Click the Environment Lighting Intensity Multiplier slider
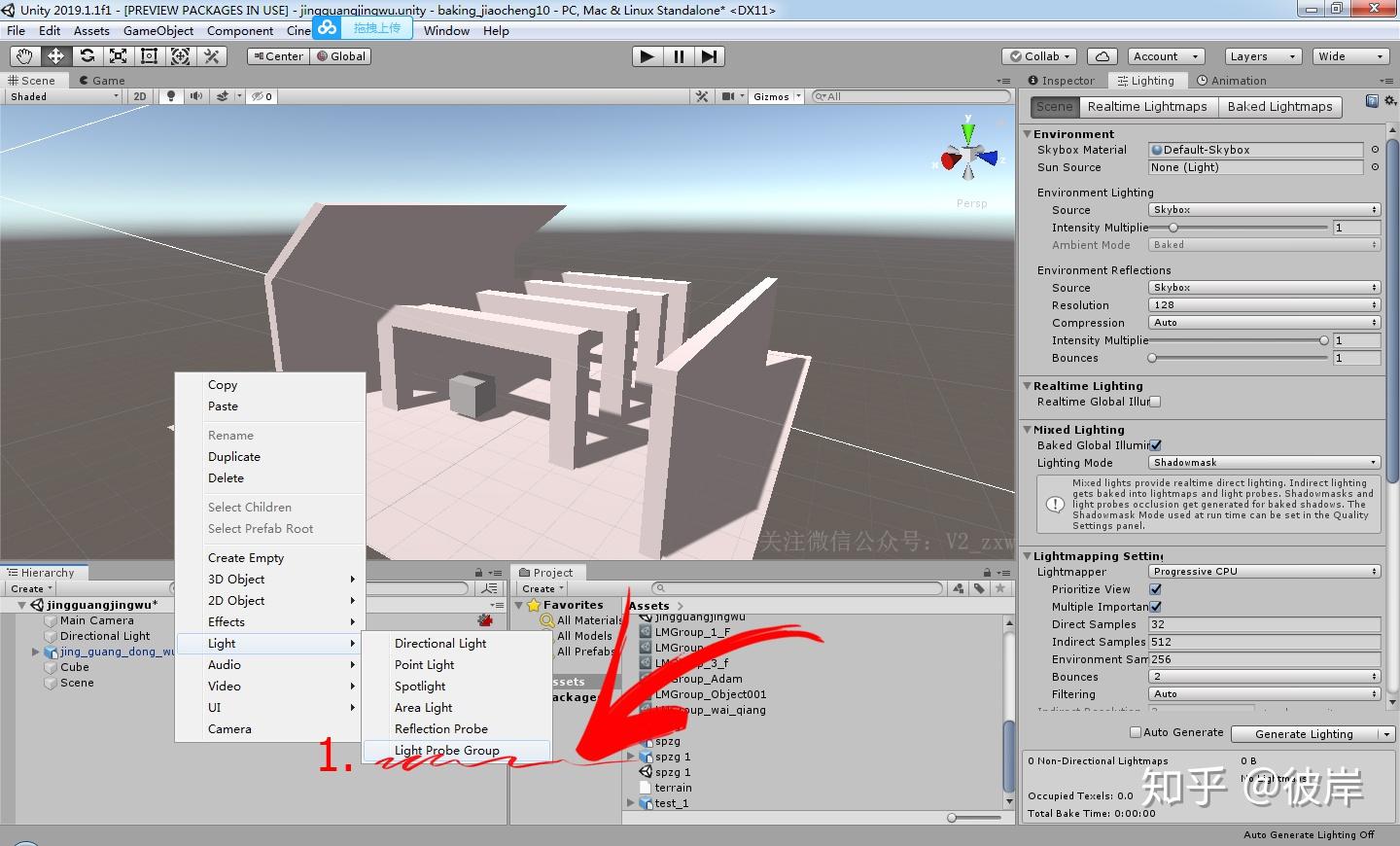 click(x=1239, y=228)
